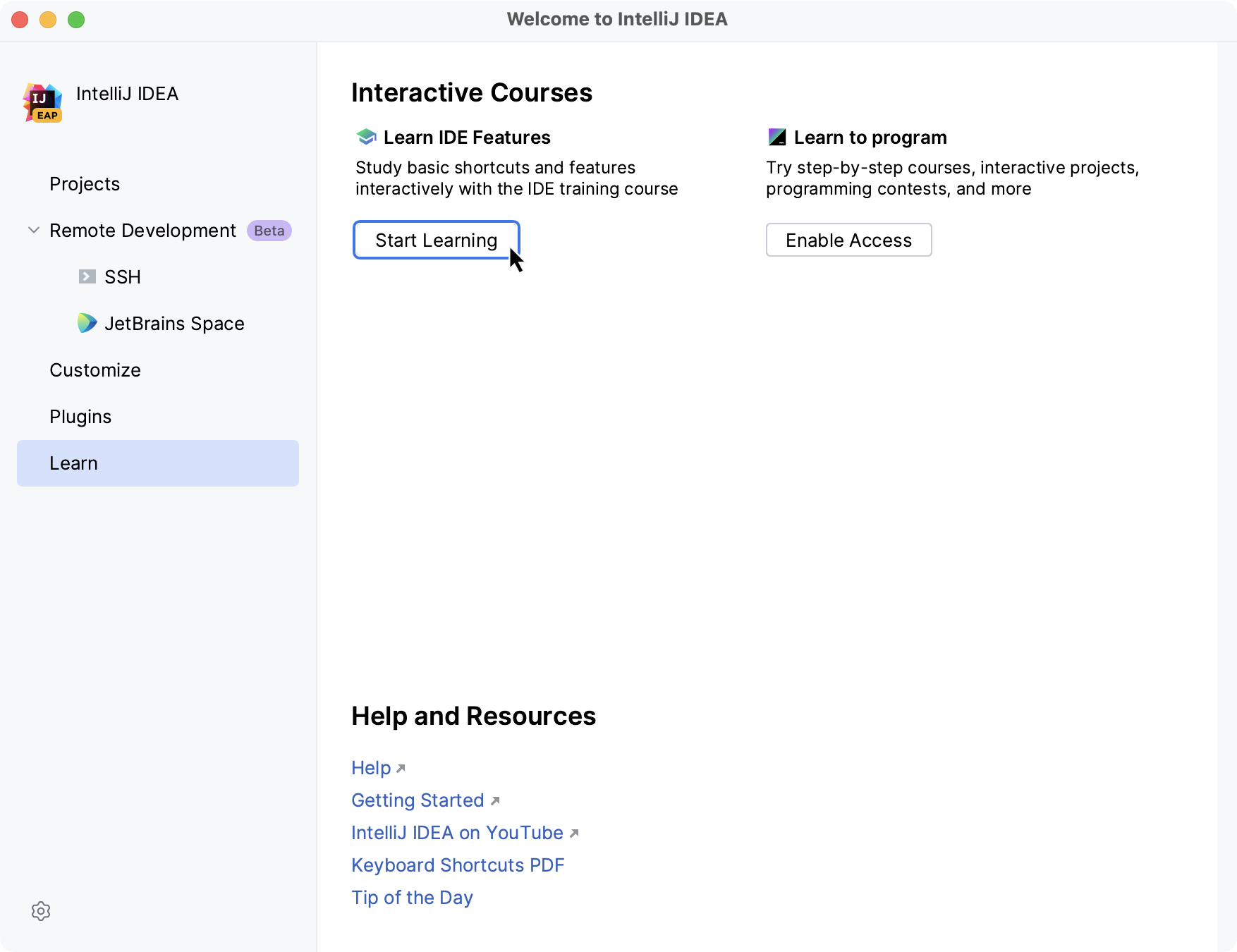Click the external link arrow next to Help
This screenshot has width=1237, height=952.
pos(401,769)
